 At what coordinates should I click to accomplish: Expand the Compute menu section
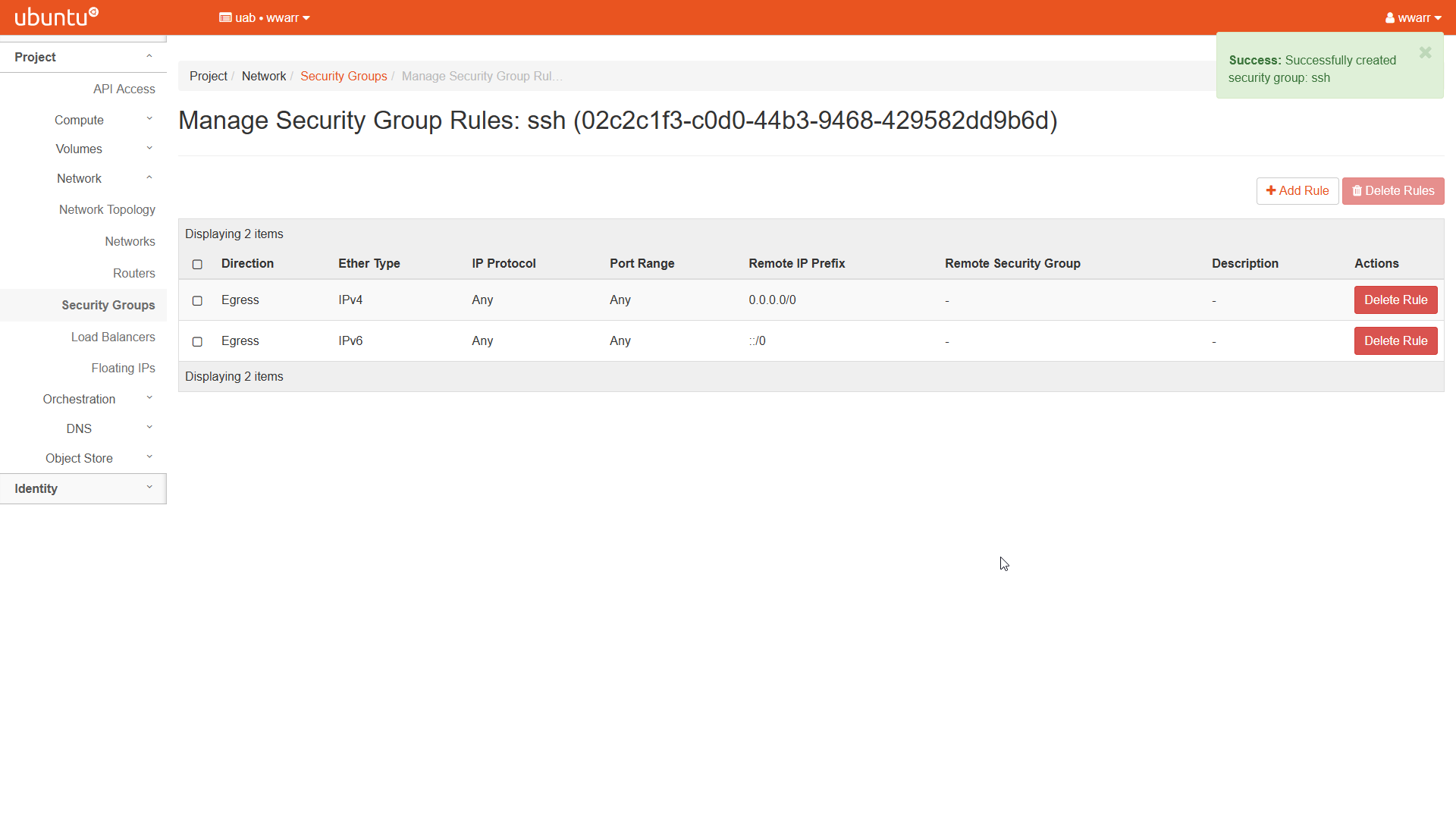click(83, 120)
